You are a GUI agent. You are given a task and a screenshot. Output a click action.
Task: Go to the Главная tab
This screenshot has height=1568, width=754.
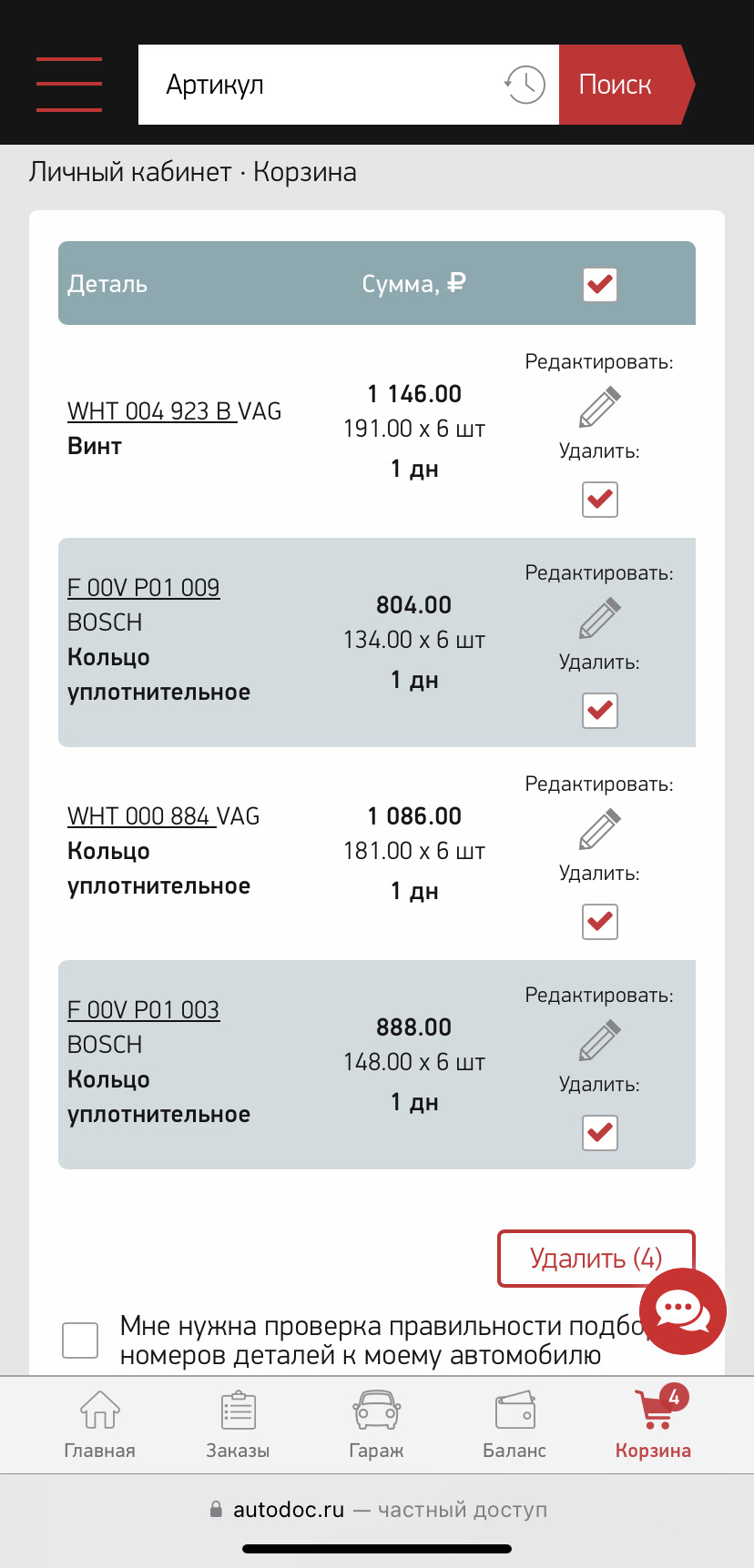(99, 1425)
